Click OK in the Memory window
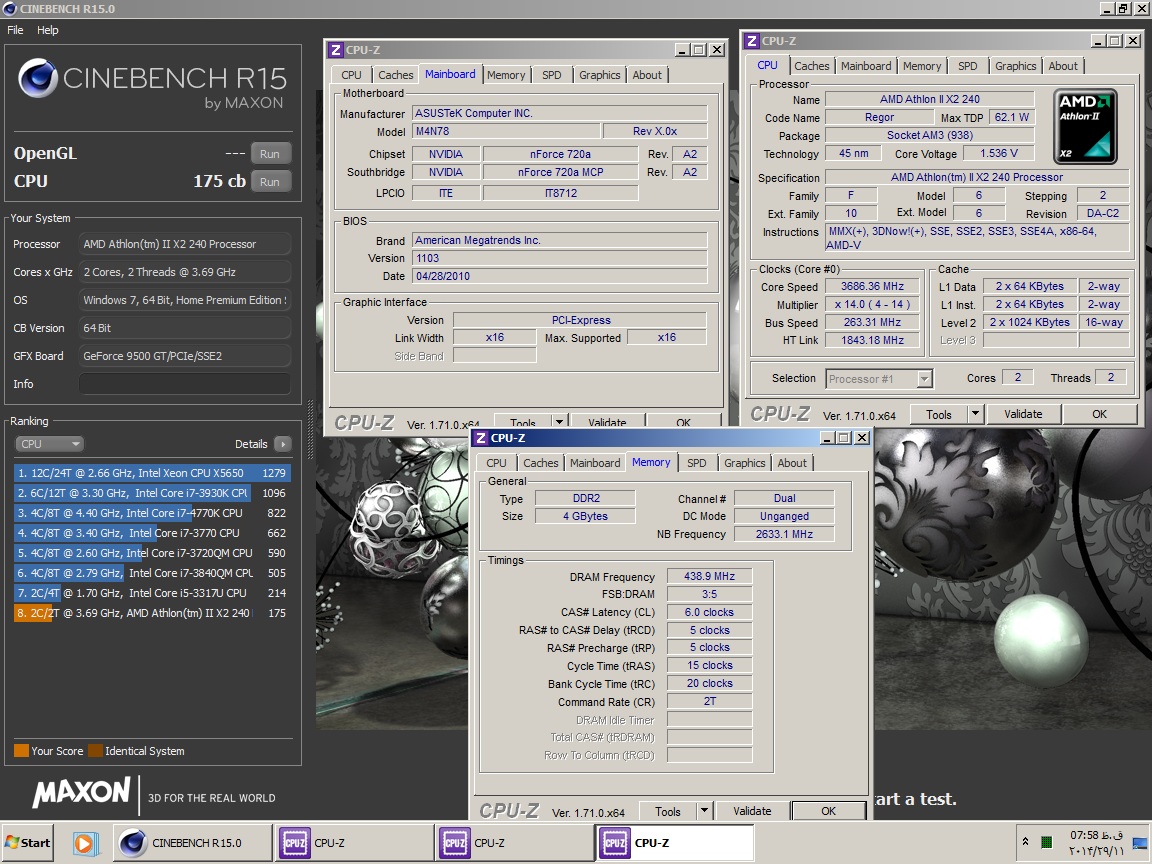 point(828,811)
